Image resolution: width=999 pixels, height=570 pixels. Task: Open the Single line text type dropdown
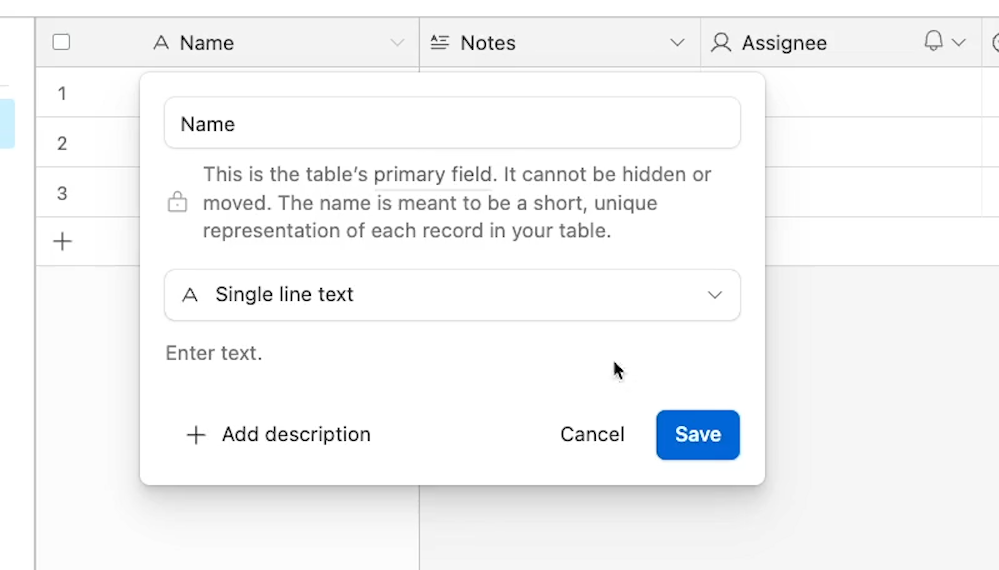pos(452,295)
